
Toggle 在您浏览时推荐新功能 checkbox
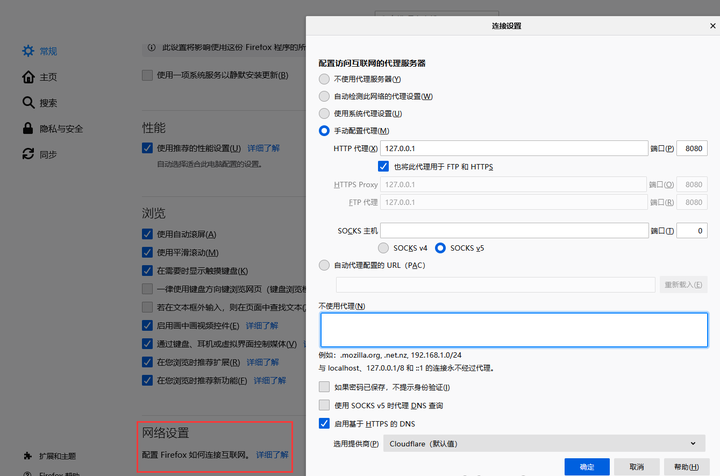click(x=147, y=381)
